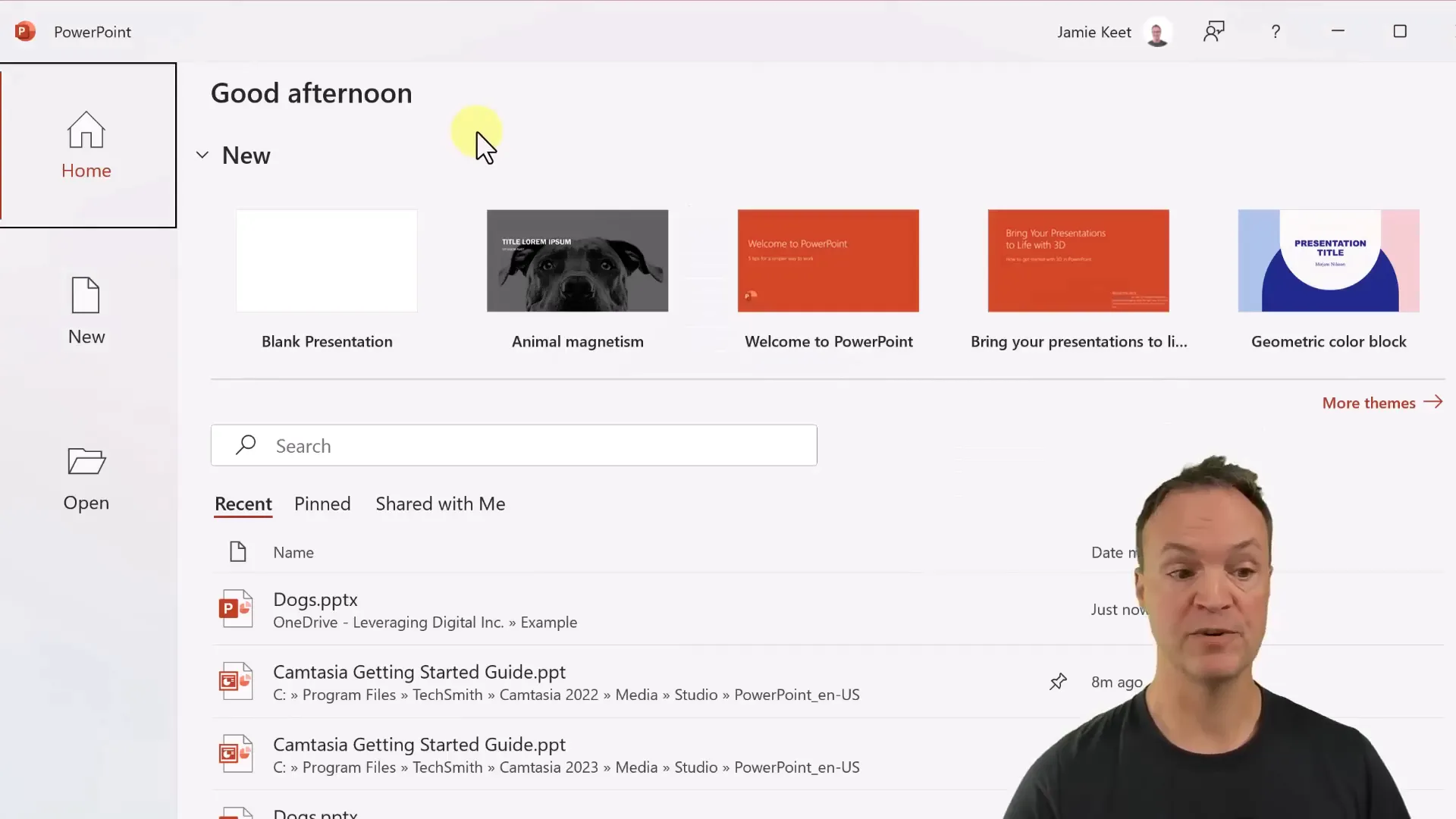Select Geometric color block template thumbnail
This screenshot has height=819, width=1456.
tap(1329, 261)
